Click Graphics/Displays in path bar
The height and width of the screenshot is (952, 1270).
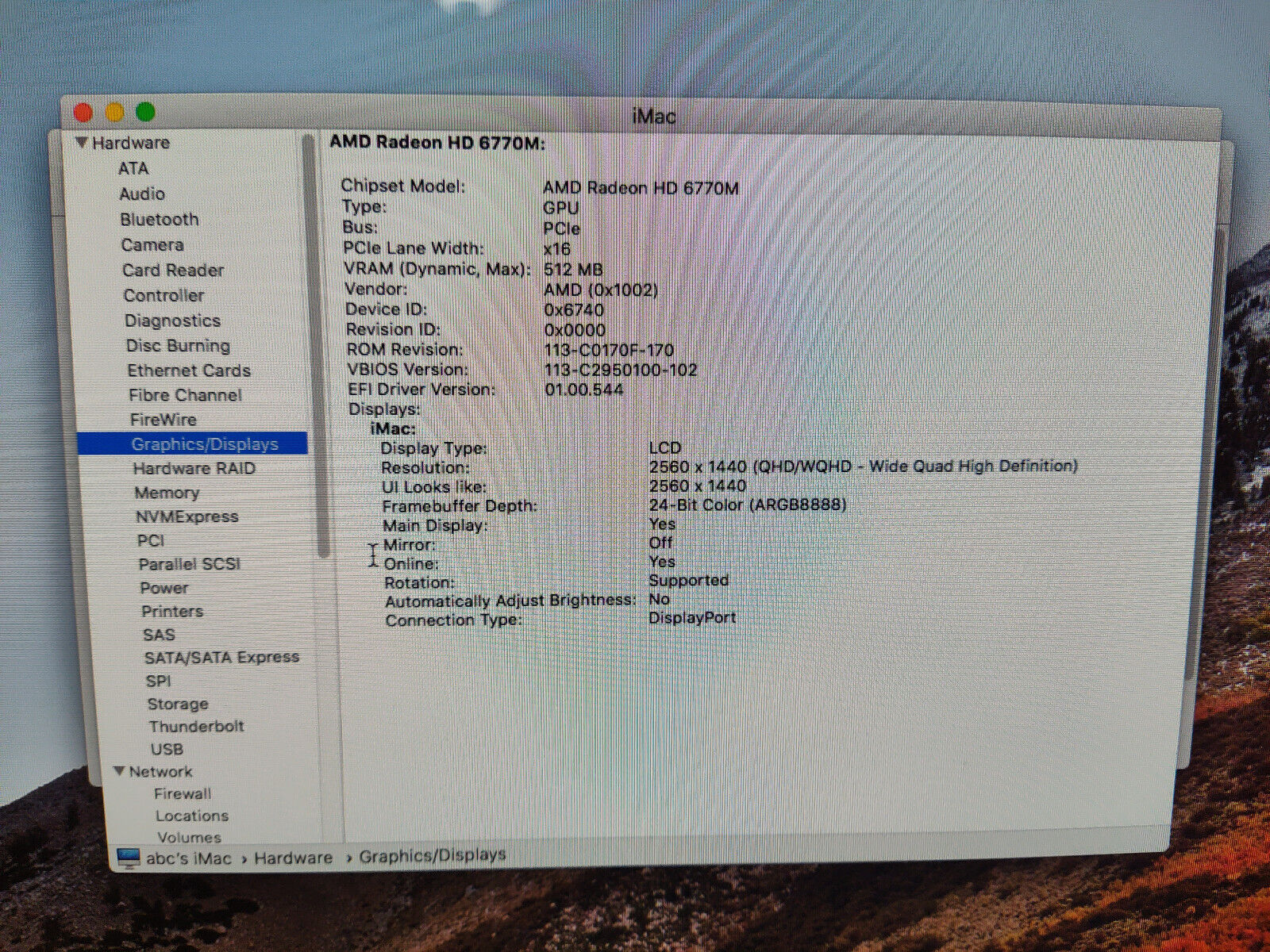click(x=432, y=855)
